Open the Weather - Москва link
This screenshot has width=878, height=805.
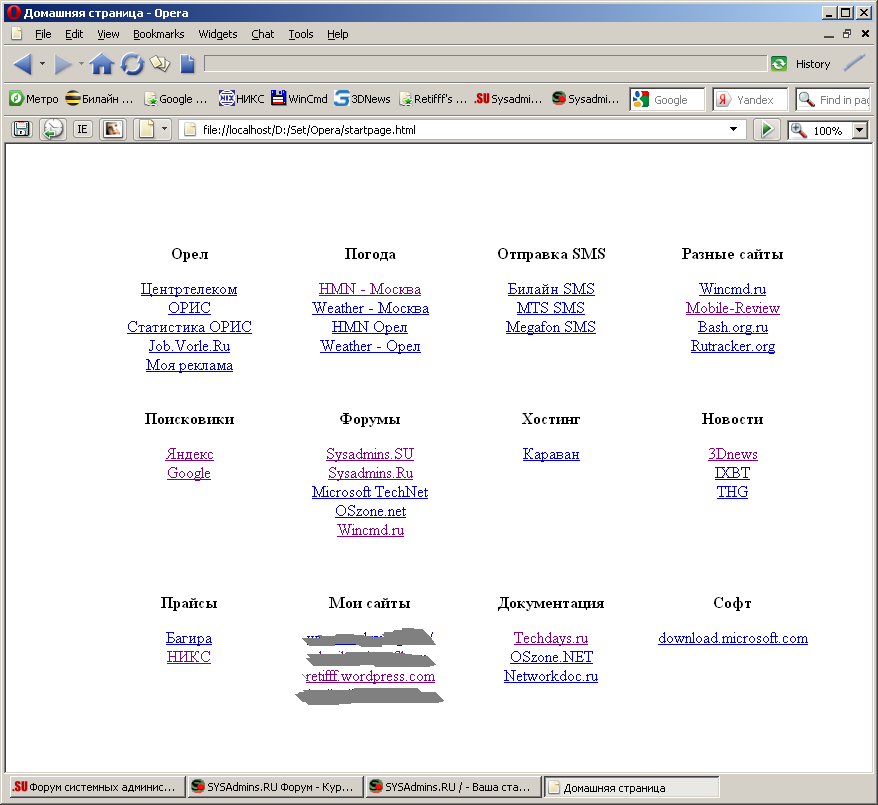point(370,308)
